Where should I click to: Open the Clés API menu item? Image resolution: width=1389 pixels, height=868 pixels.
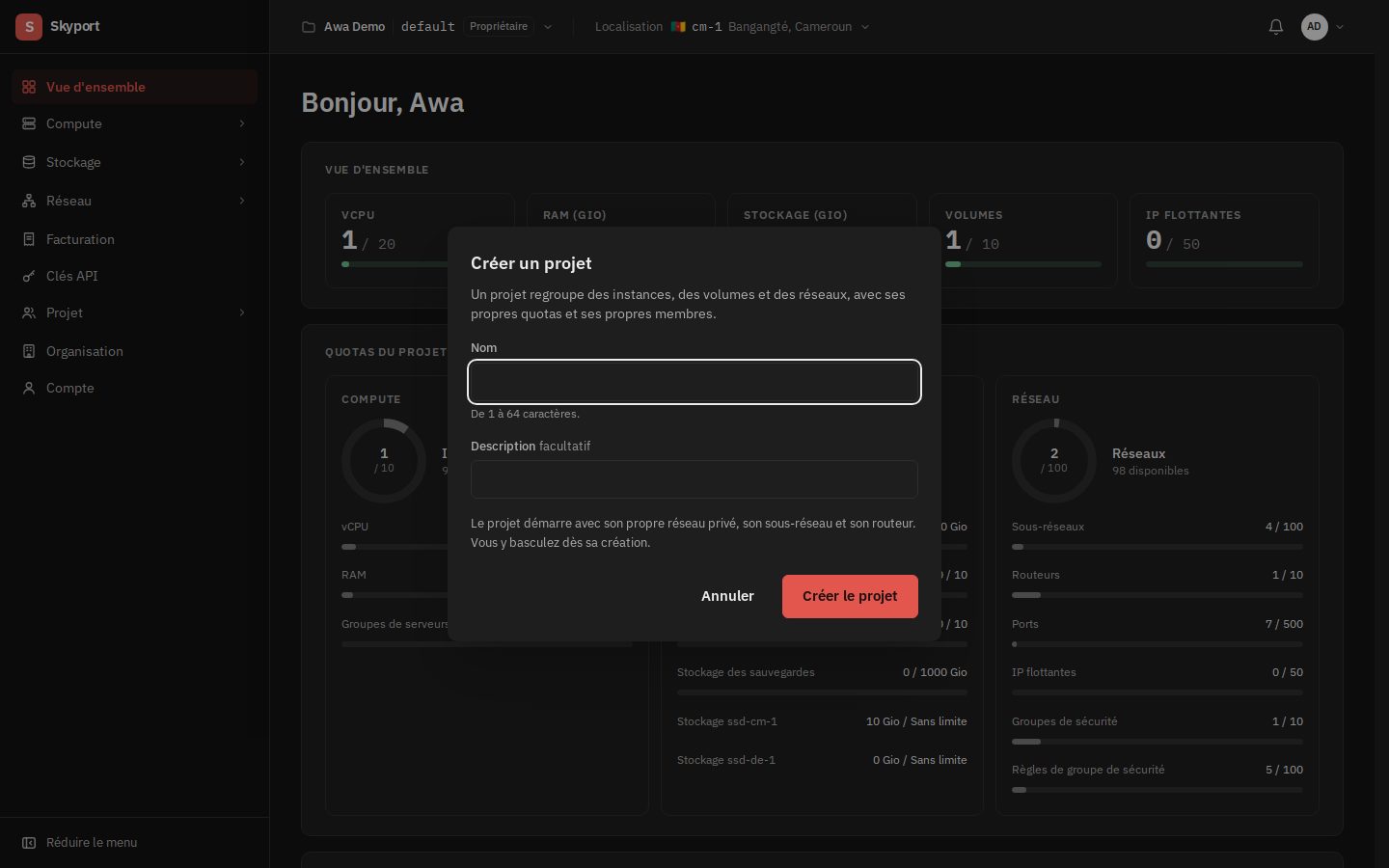click(135, 276)
